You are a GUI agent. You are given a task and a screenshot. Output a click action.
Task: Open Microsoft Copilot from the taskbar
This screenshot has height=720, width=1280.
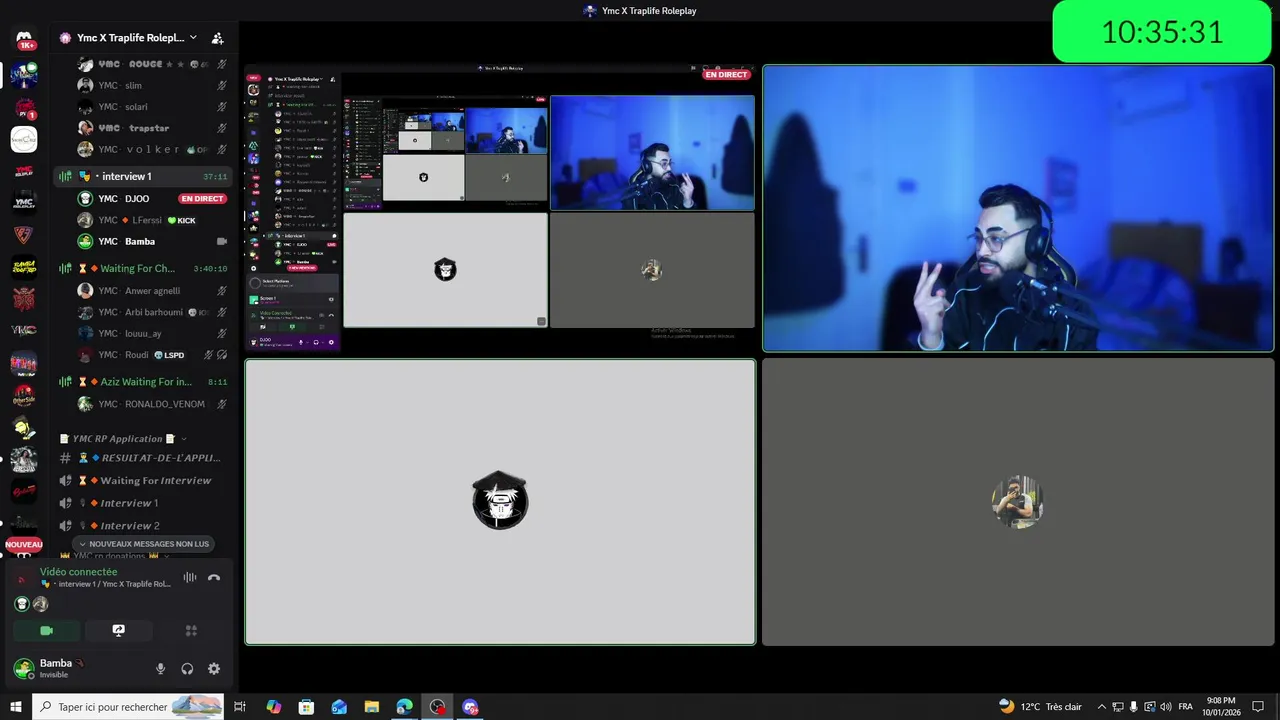273,707
